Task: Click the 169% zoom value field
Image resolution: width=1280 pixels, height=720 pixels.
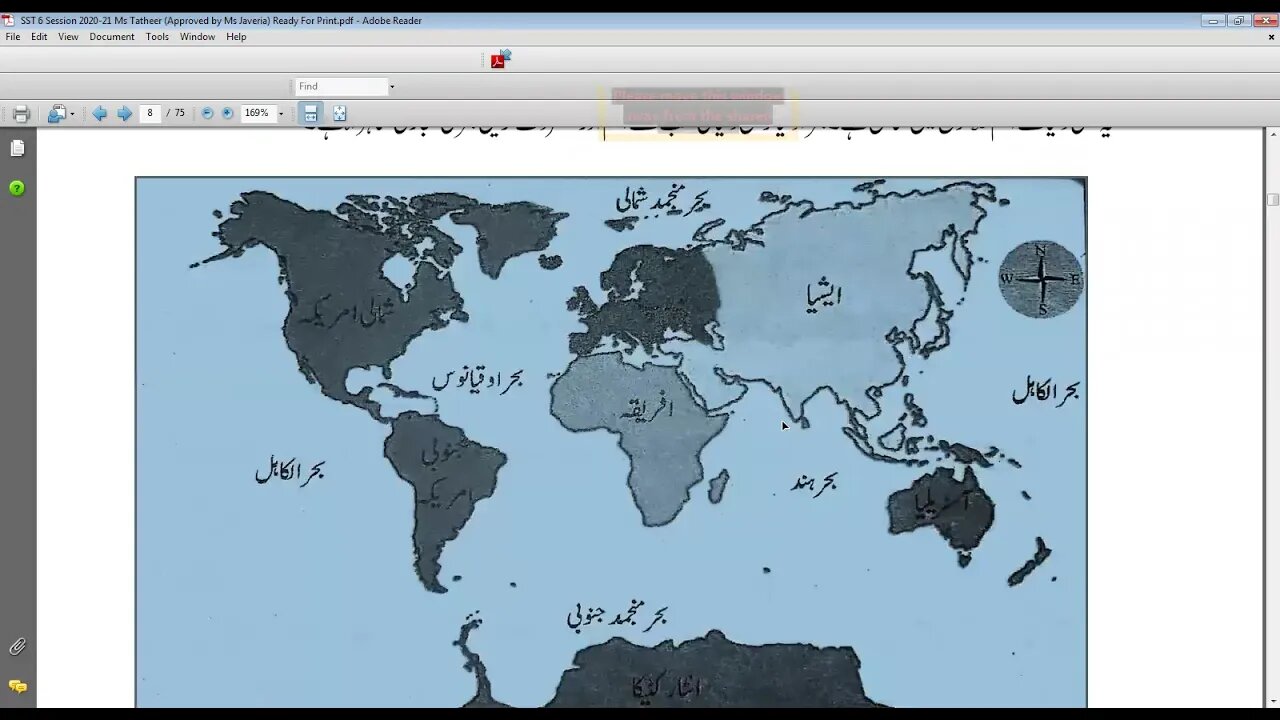Action: tap(257, 113)
